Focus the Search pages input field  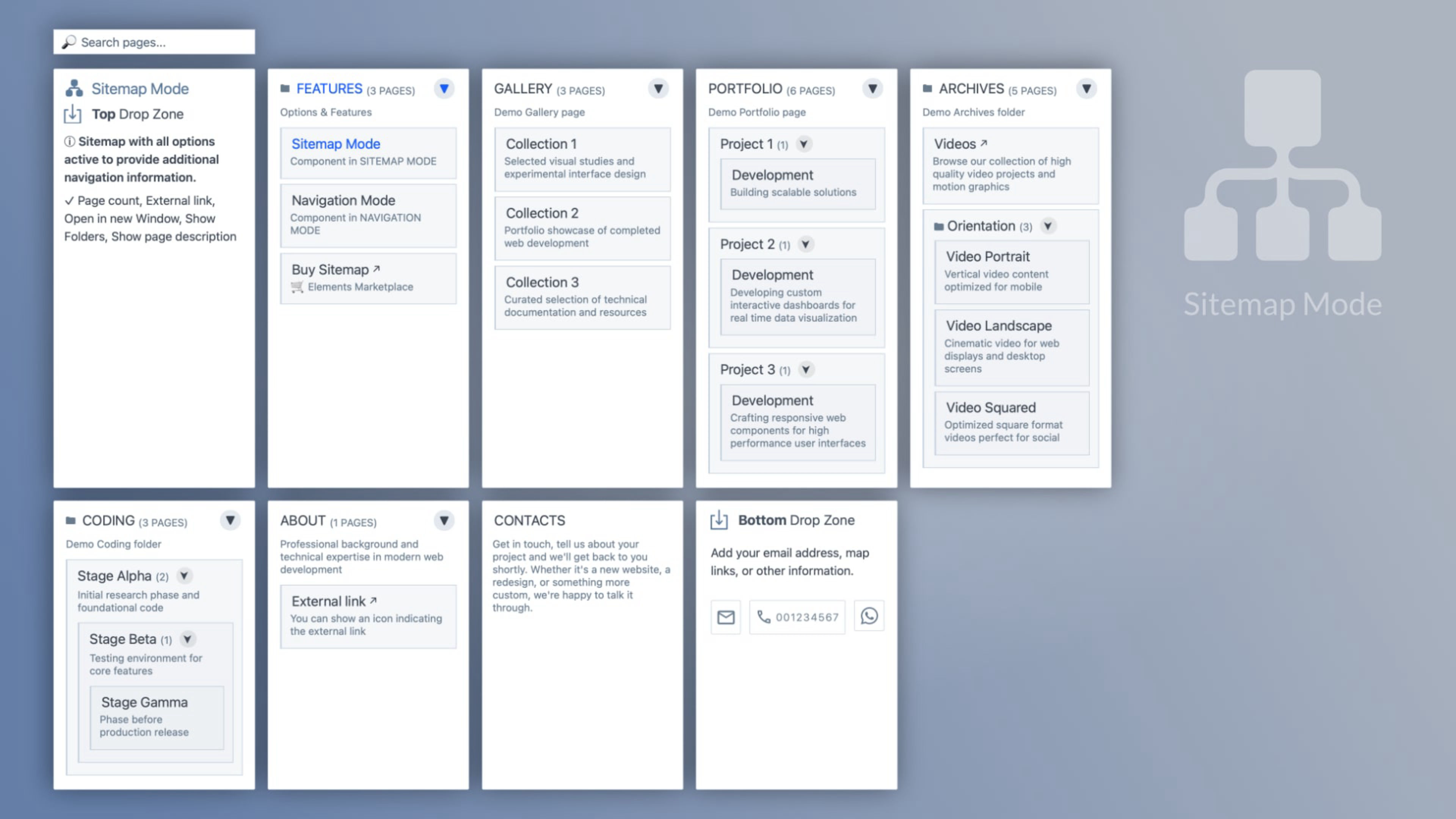154,42
